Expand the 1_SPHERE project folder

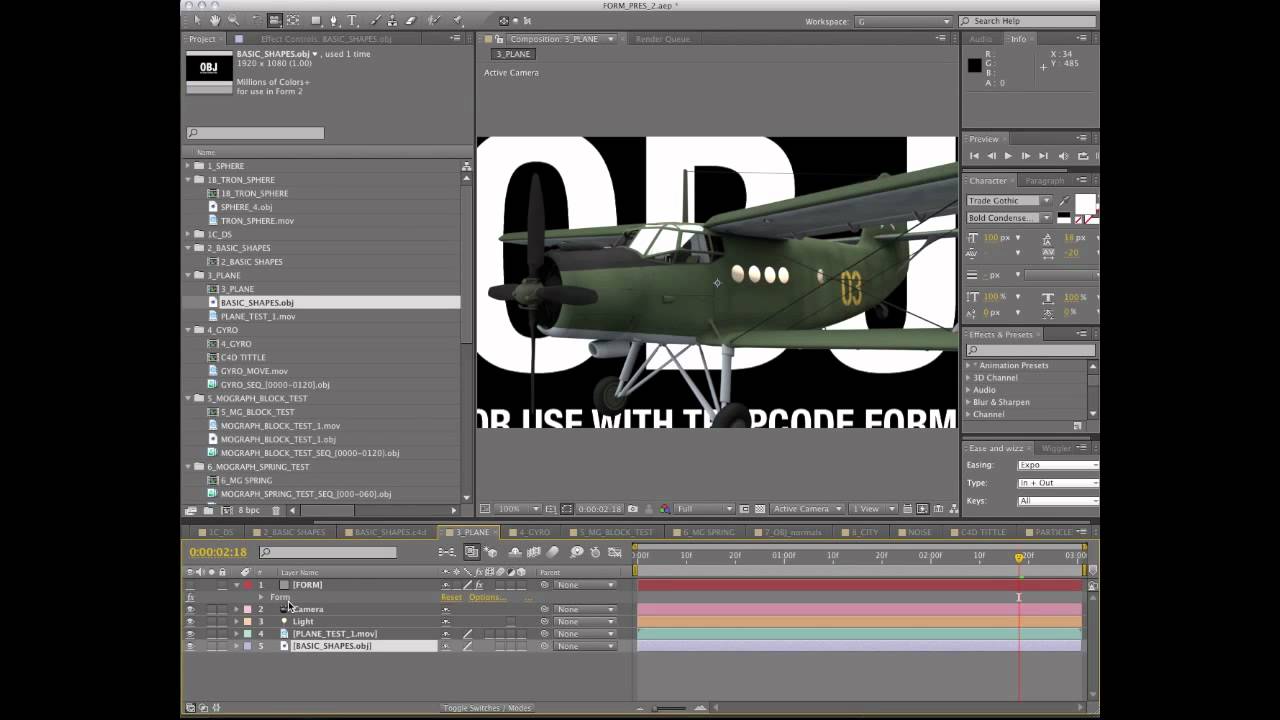188,166
